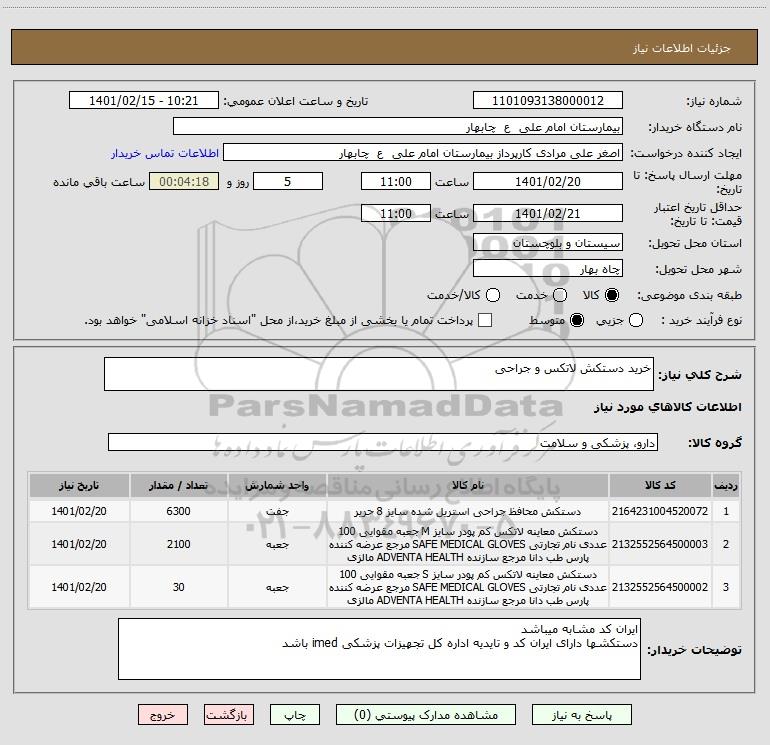Viewport: 770px width, 745px height.
Task: Click the شماره نیاز field 1101093138000012
Action: [548, 100]
